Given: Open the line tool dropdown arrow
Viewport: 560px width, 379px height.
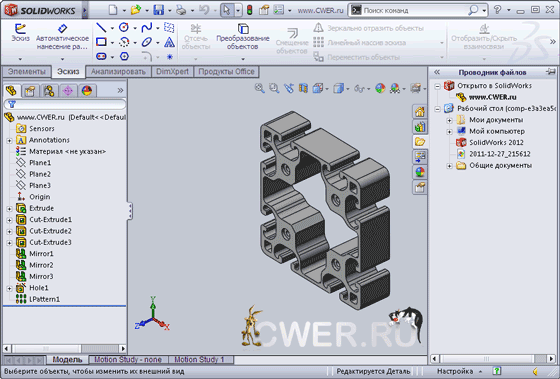Looking at the screenshot, I should pos(112,28).
